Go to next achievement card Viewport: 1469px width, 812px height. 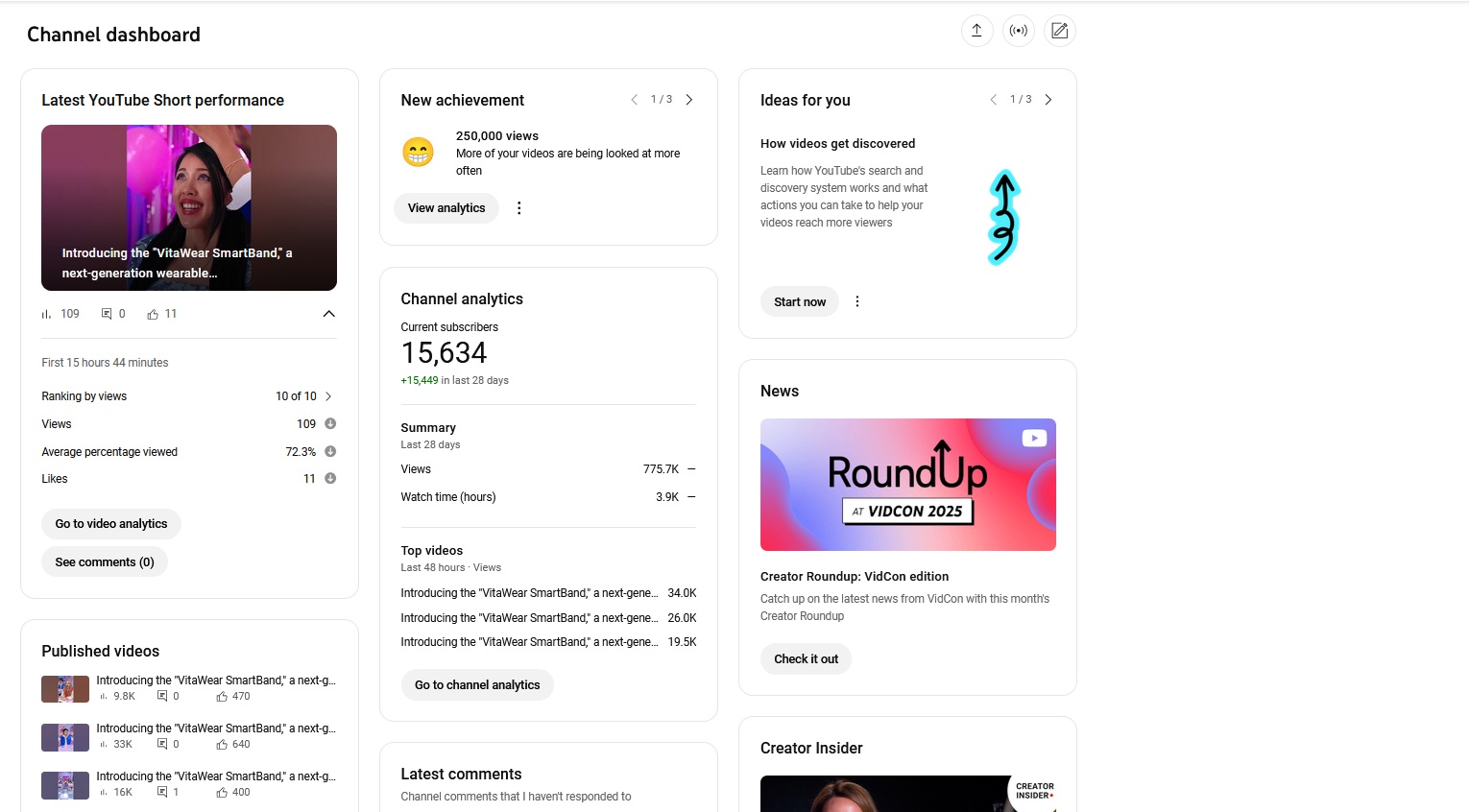(x=688, y=100)
